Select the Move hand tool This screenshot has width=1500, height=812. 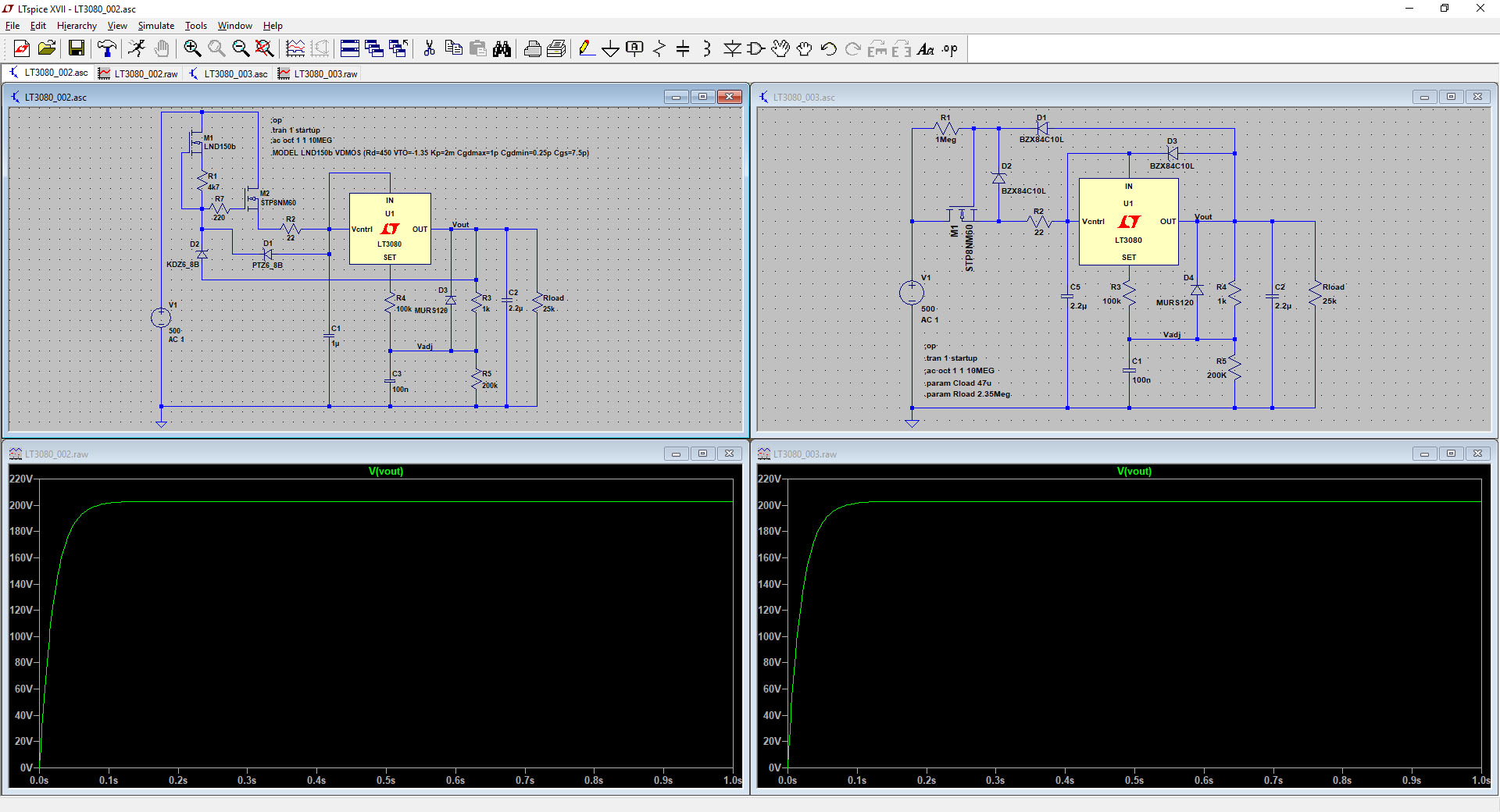(x=780, y=49)
